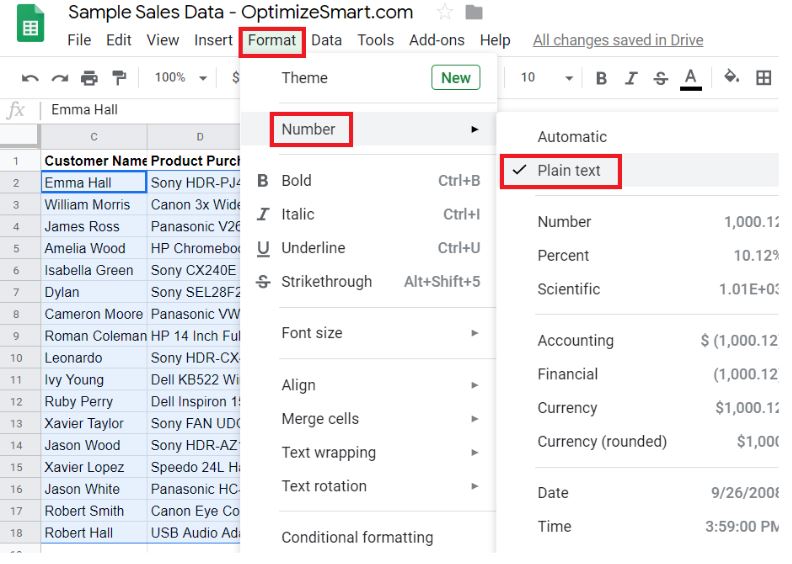Select the Percent format
This screenshot has width=792, height=564.
(x=638, y=255)
